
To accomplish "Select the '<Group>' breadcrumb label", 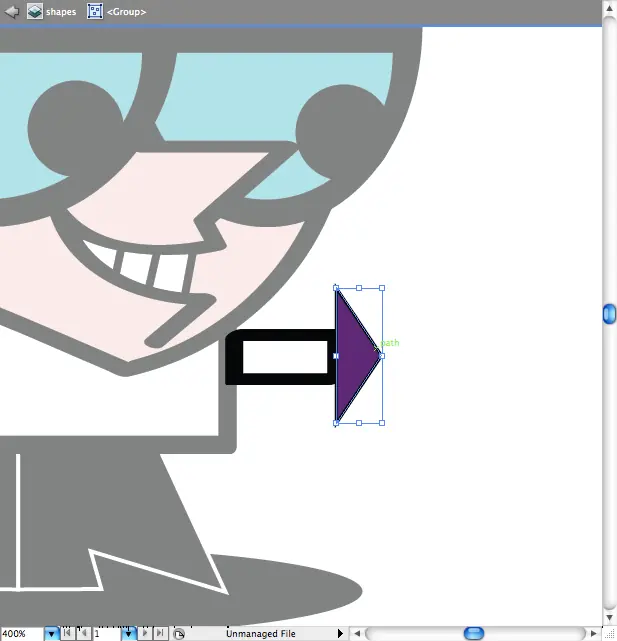I will tap(126, 12).
